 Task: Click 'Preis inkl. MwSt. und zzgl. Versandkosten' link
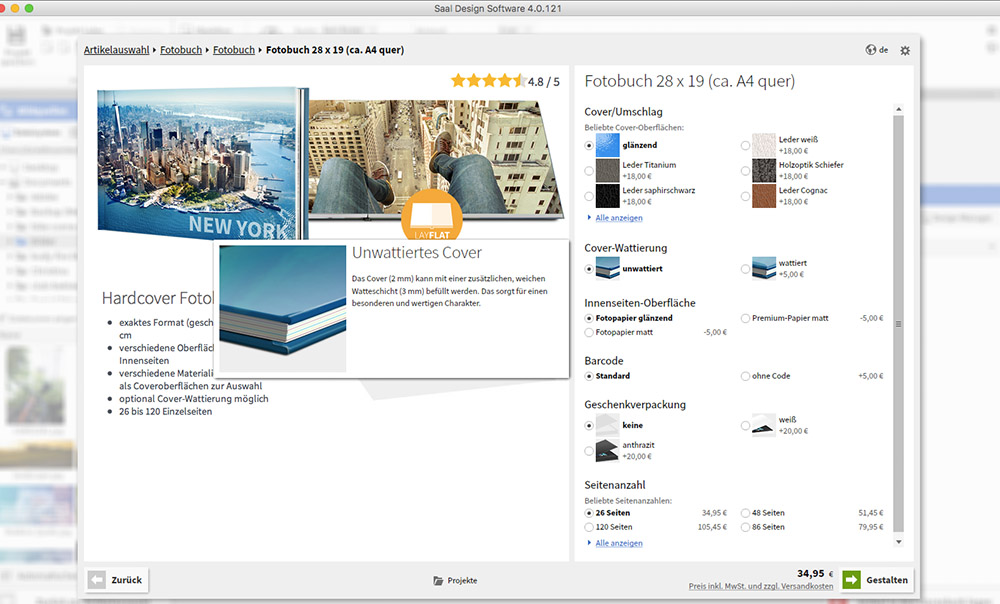pyautogui.click(x=761, y=586)
